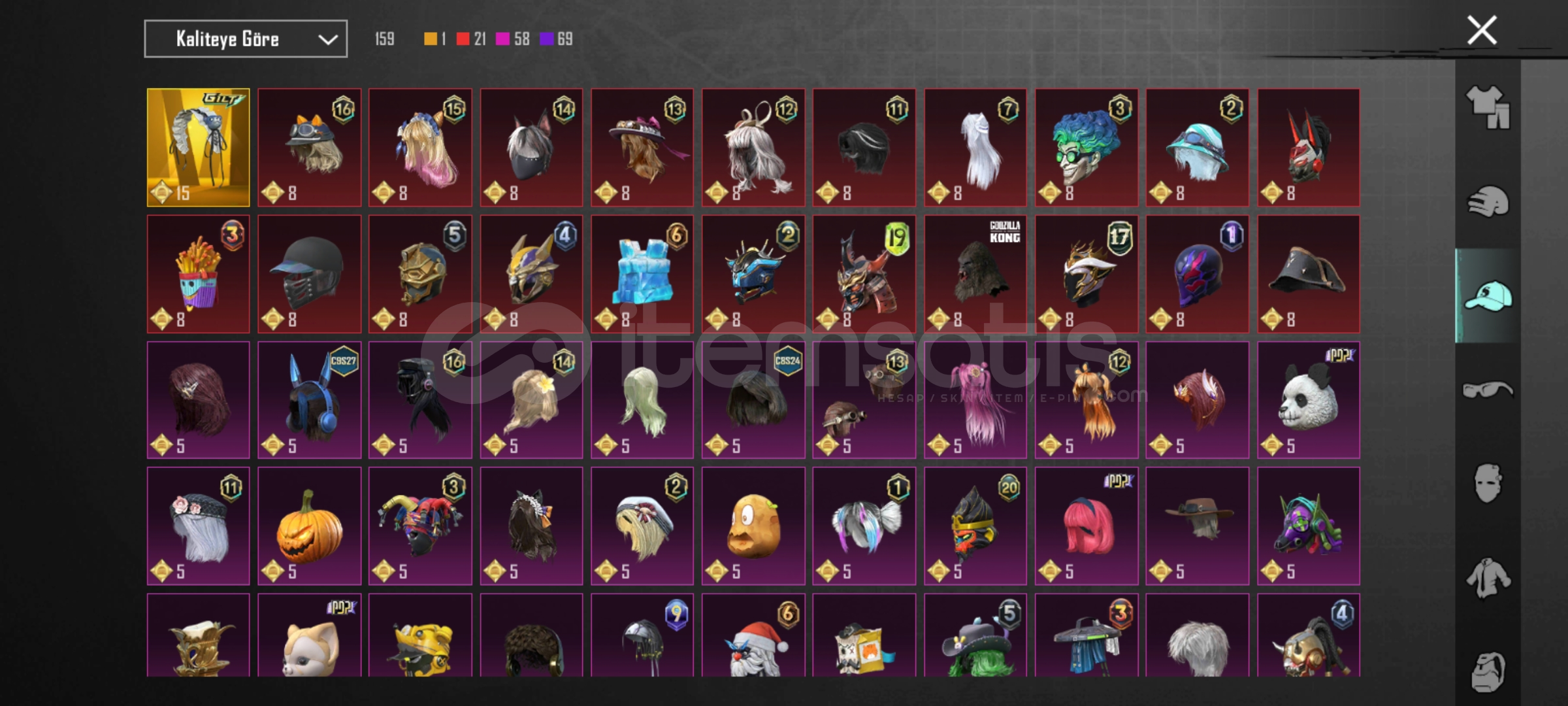The height and width of the screenshot is (706, 1568).
Task: Open the outfits category icon in sidebar
Action: (x=1488, y=107)
